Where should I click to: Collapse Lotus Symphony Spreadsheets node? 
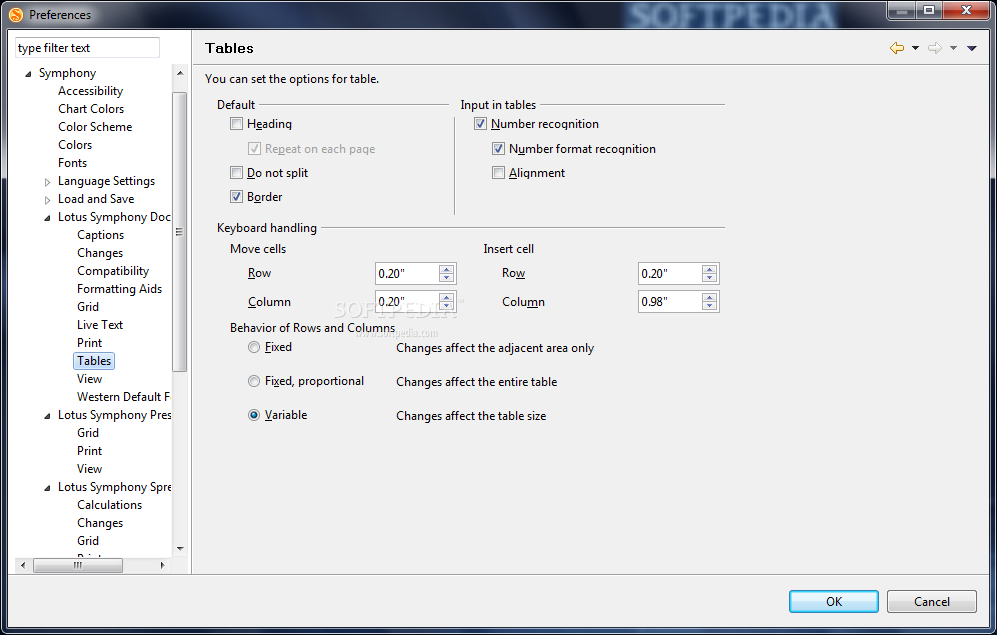point(47,488)
